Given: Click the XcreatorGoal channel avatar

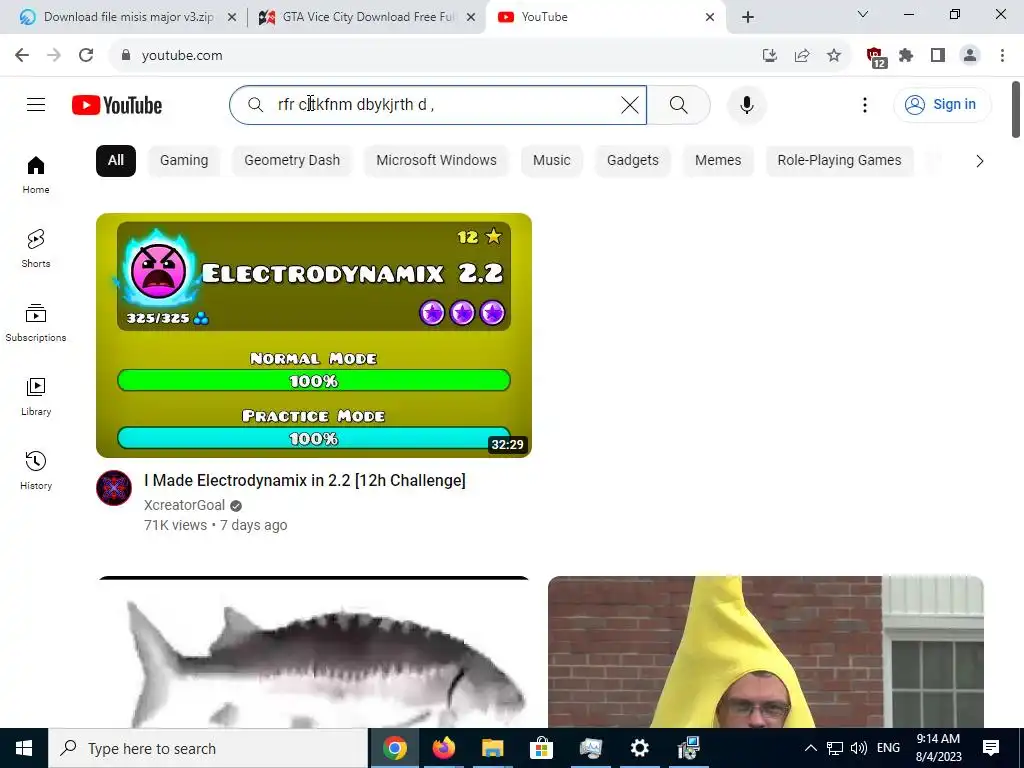Looking at the screenshot, I should [x=114, y=488].
